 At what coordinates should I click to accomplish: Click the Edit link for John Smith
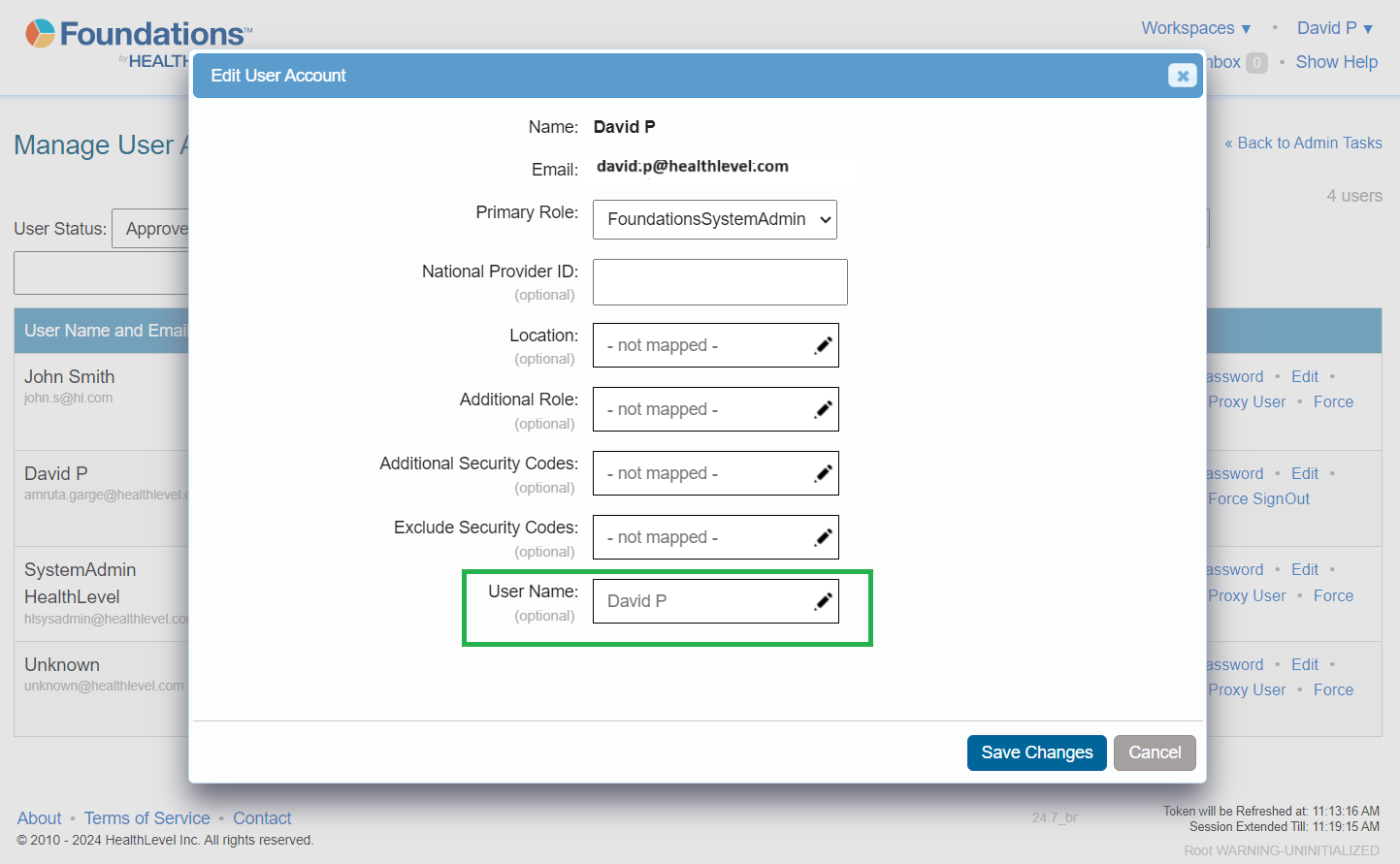point(1304,376)
